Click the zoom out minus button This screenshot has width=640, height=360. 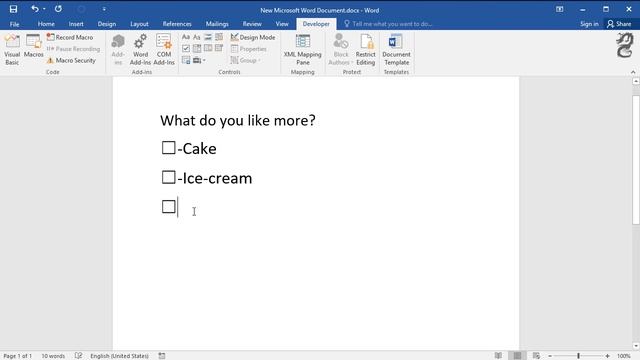pyautogui.click(x=550, y=356)
